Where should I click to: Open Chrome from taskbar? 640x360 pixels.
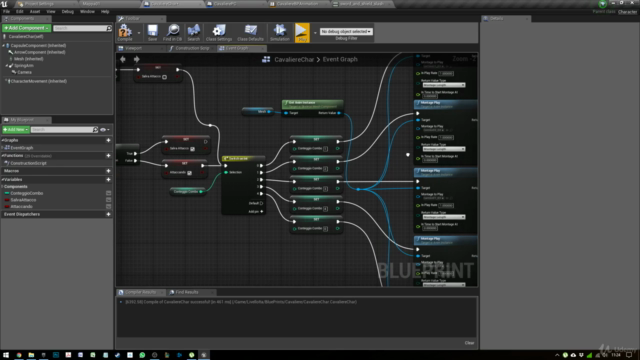click(18, 355)
